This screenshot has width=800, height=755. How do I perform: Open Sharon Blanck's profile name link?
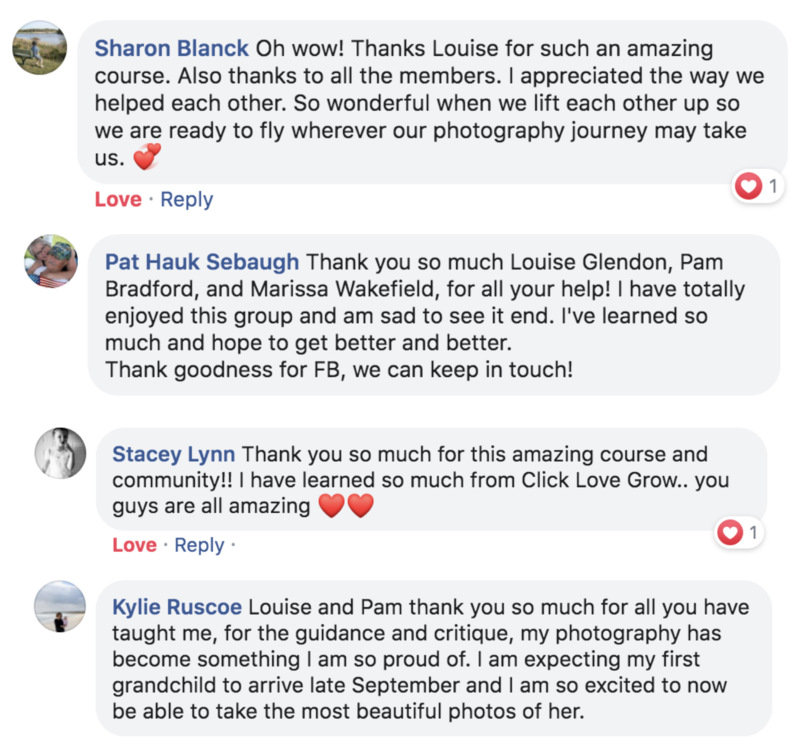pyautogui.click(x=172, y=47)
